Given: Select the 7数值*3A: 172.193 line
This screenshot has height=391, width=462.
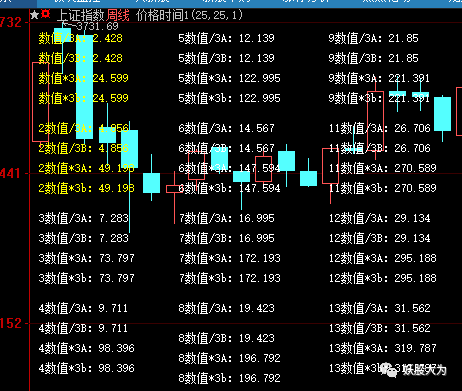Looking at the screenshot, I should [x=230, y=258].
